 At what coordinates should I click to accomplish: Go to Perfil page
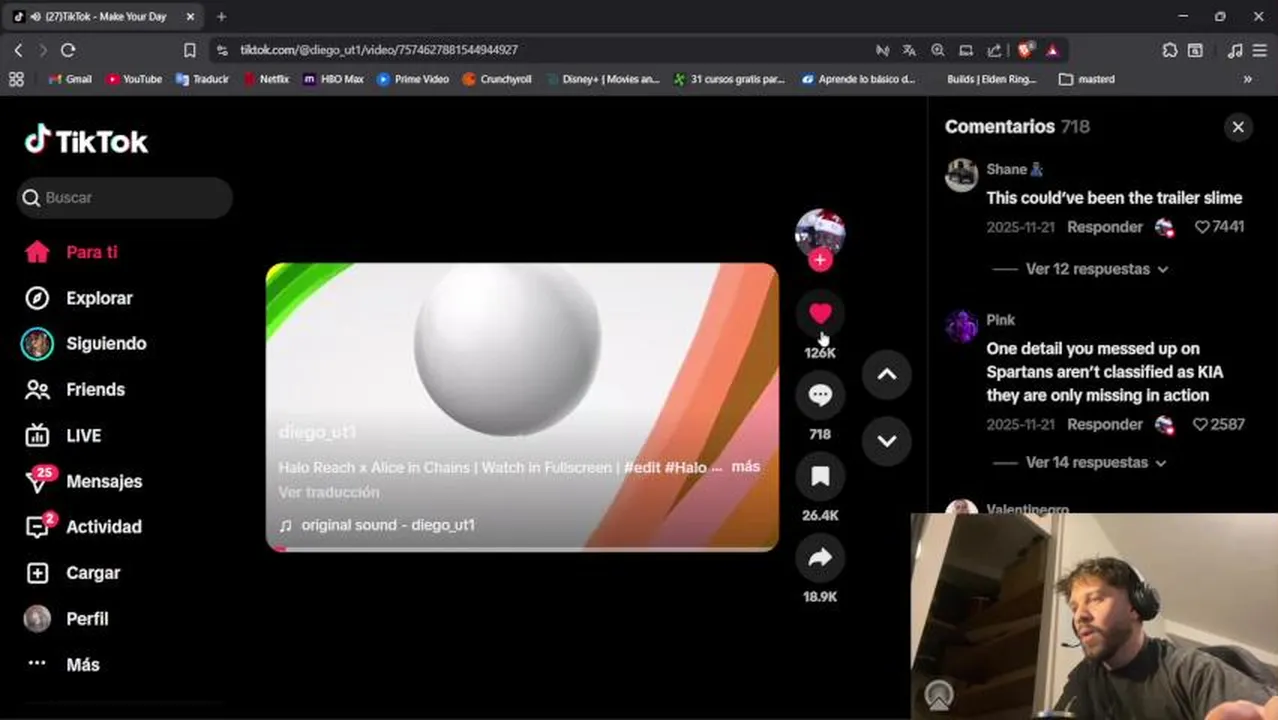(x=66, y=619)
